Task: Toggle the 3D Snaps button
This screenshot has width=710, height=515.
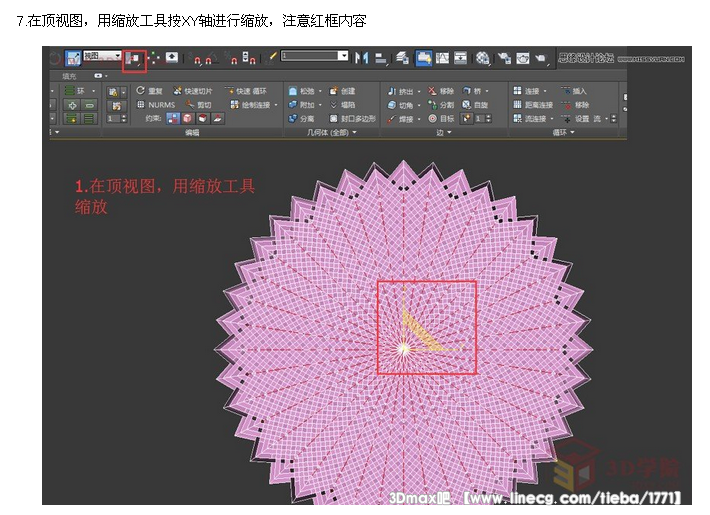Action: tap(196, 58)
